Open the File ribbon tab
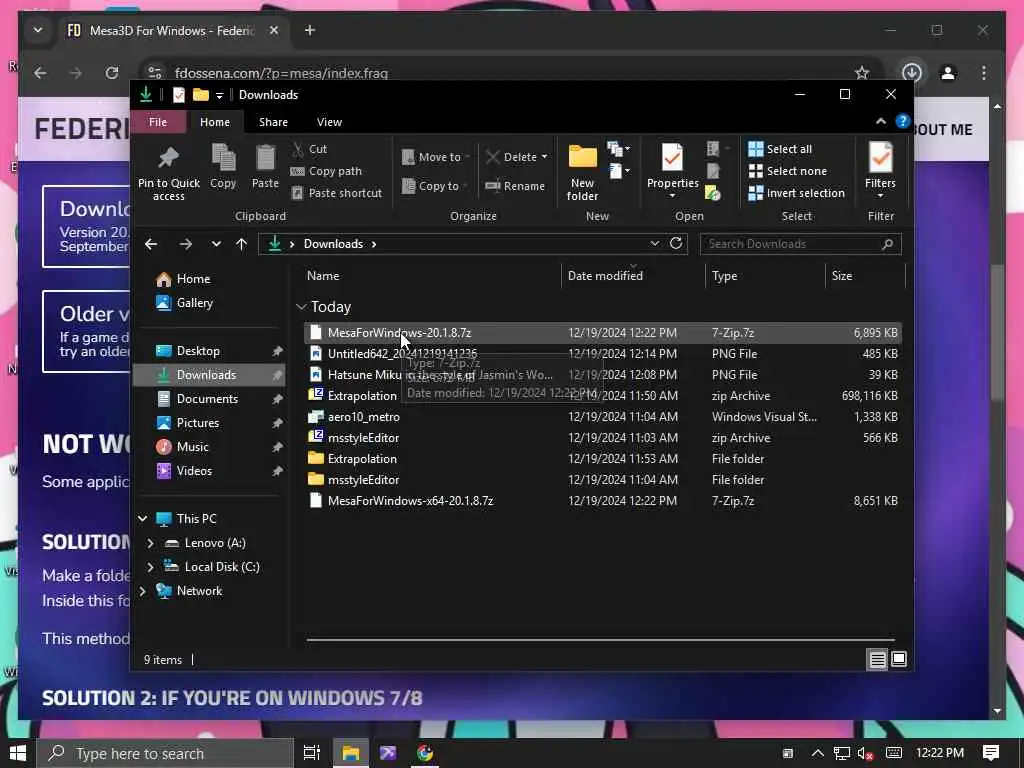The width and height of the screenshot is (1024, 768). tap(158, 122)
